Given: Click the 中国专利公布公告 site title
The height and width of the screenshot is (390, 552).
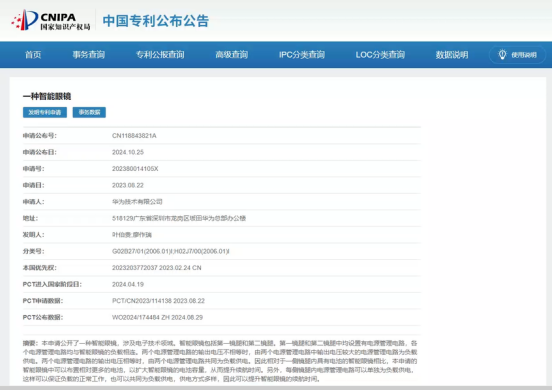Looking at the screenshot, I should pyautogui.click(x=156, y=20).
